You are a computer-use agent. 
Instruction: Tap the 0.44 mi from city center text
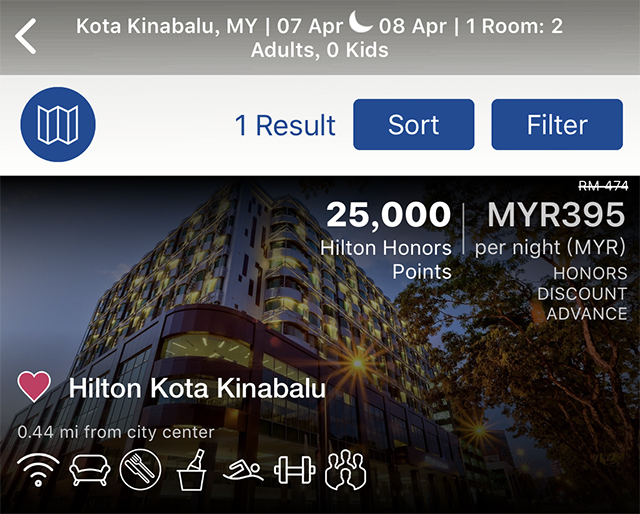pyautogui.click(x=116, y=432)
